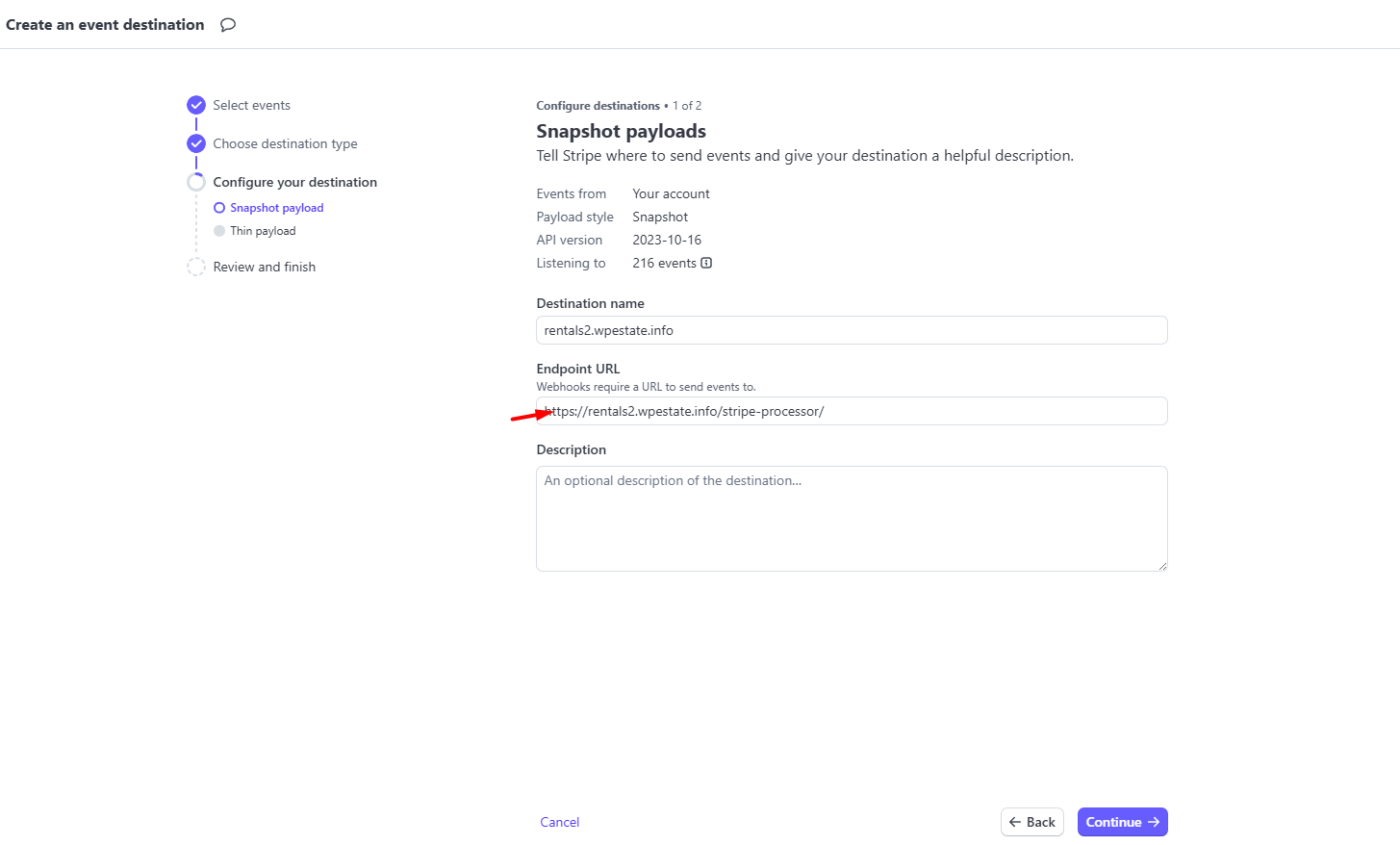Open the Thin payload sub-step

point(263,231)
